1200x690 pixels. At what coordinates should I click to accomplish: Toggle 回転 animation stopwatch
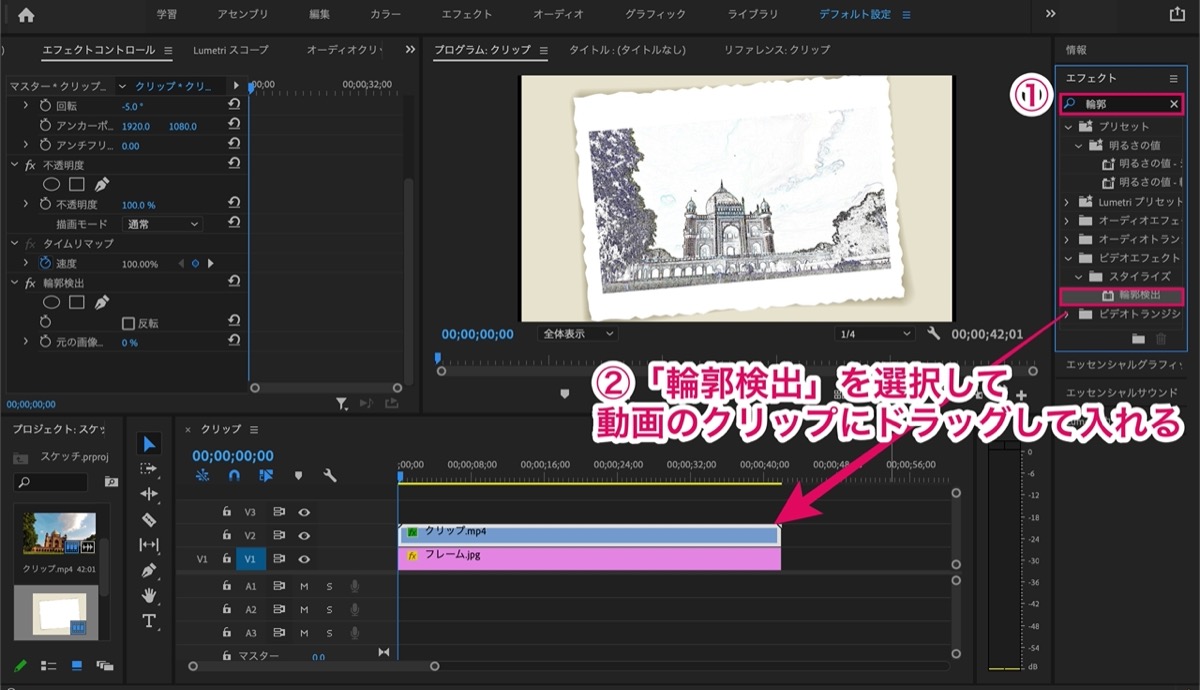[45, 105]
